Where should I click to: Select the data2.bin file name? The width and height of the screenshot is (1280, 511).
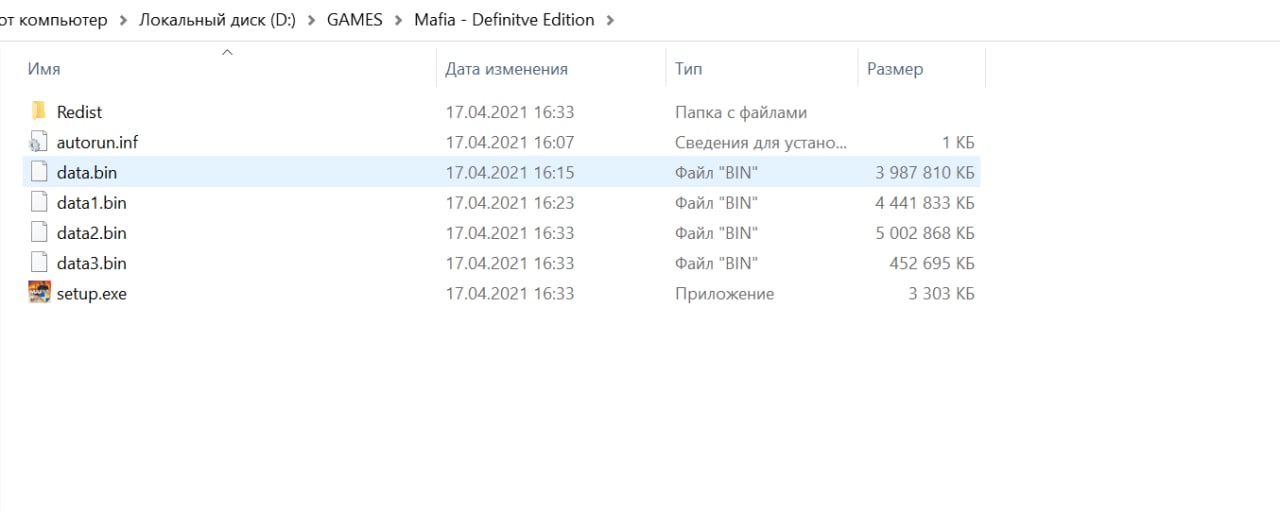tap(91, 233)
